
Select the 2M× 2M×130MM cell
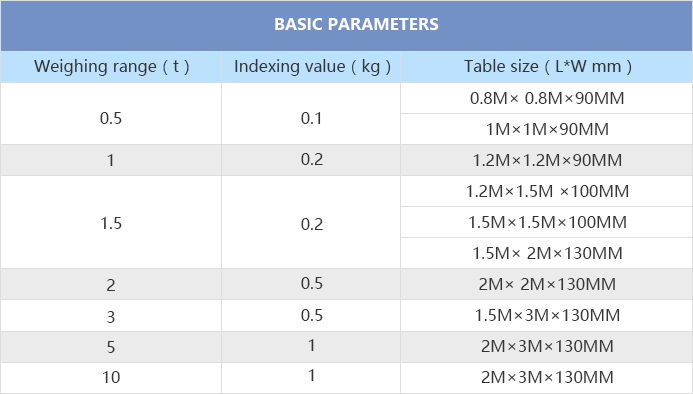pos(547,284)
